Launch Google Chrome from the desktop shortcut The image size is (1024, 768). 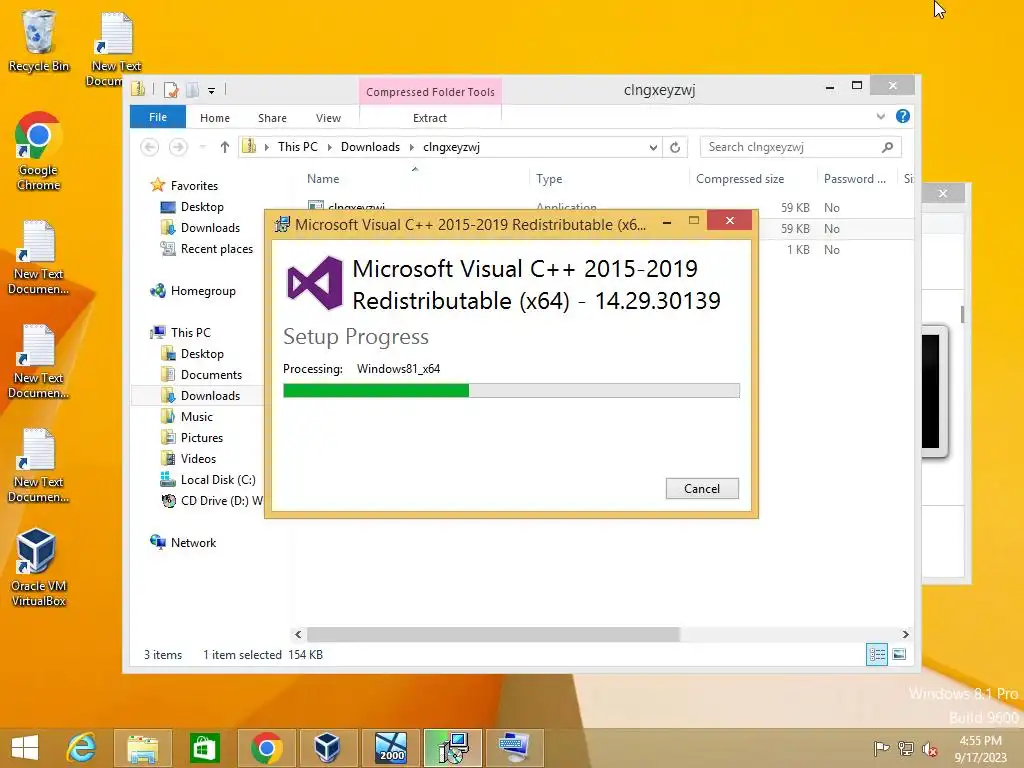38,152
